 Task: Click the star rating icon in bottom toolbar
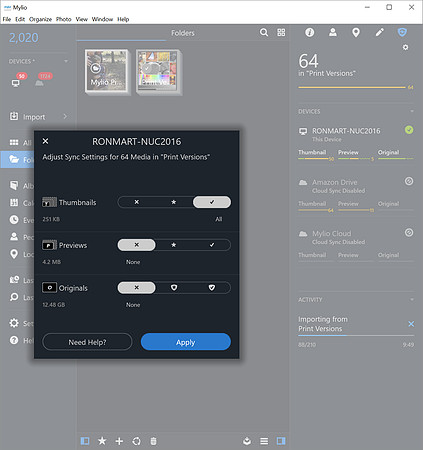click(102, 441)
